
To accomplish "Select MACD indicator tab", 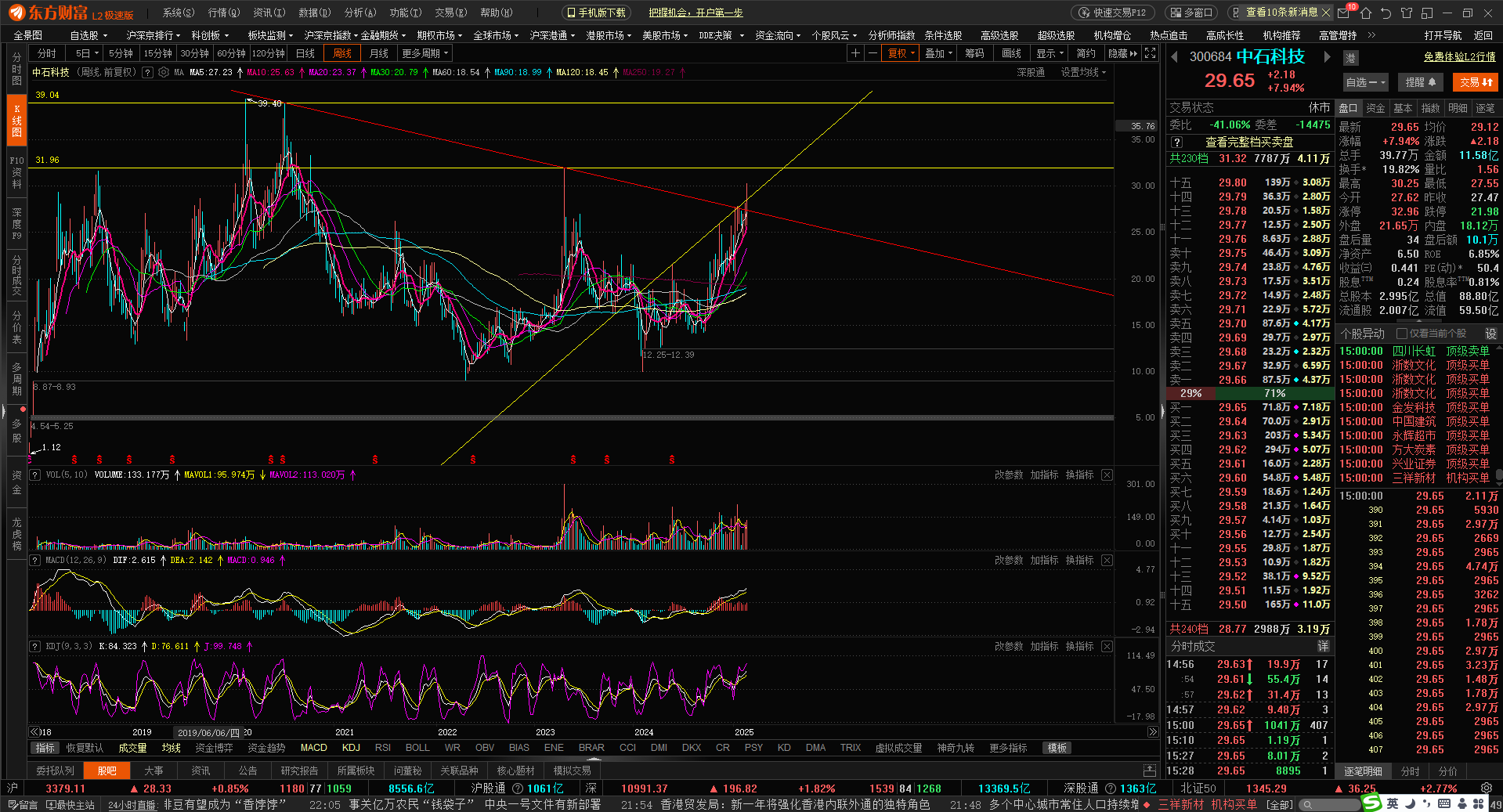I will tap(314, 748).
